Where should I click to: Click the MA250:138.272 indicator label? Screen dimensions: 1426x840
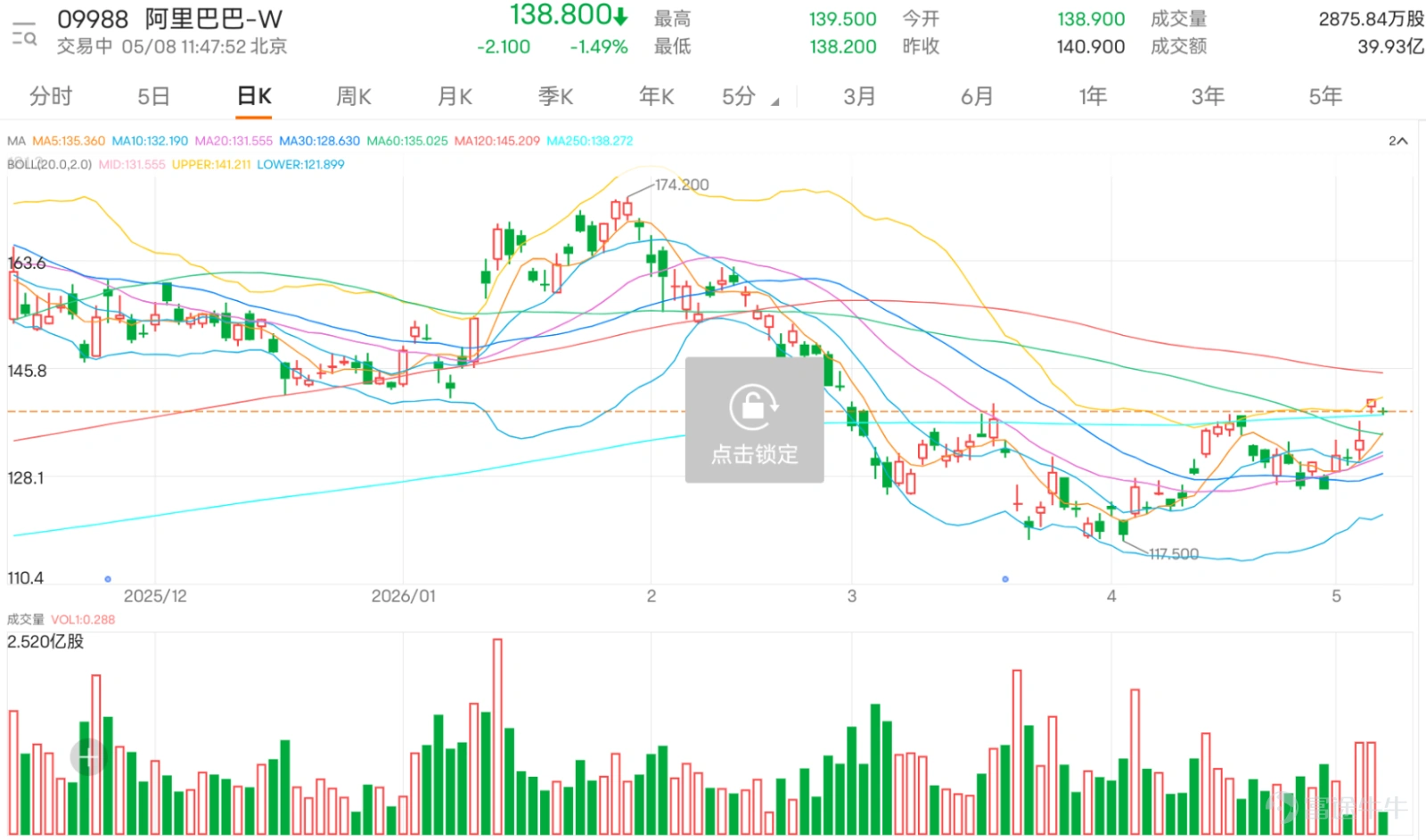[x=590, y=141]
